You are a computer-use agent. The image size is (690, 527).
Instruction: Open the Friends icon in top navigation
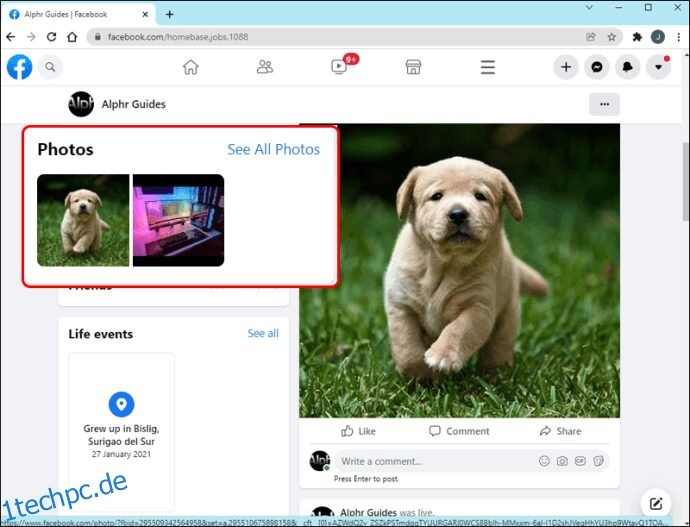(265, 67)
